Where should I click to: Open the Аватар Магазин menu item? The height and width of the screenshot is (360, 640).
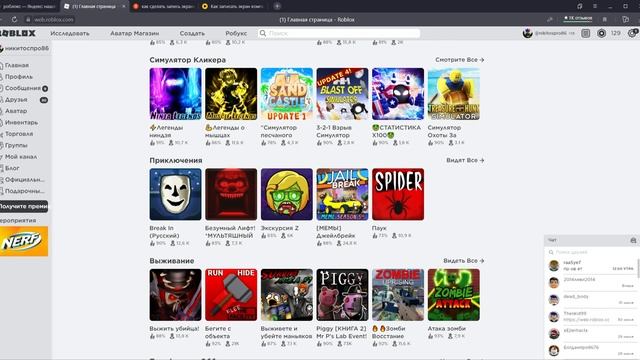135,33
